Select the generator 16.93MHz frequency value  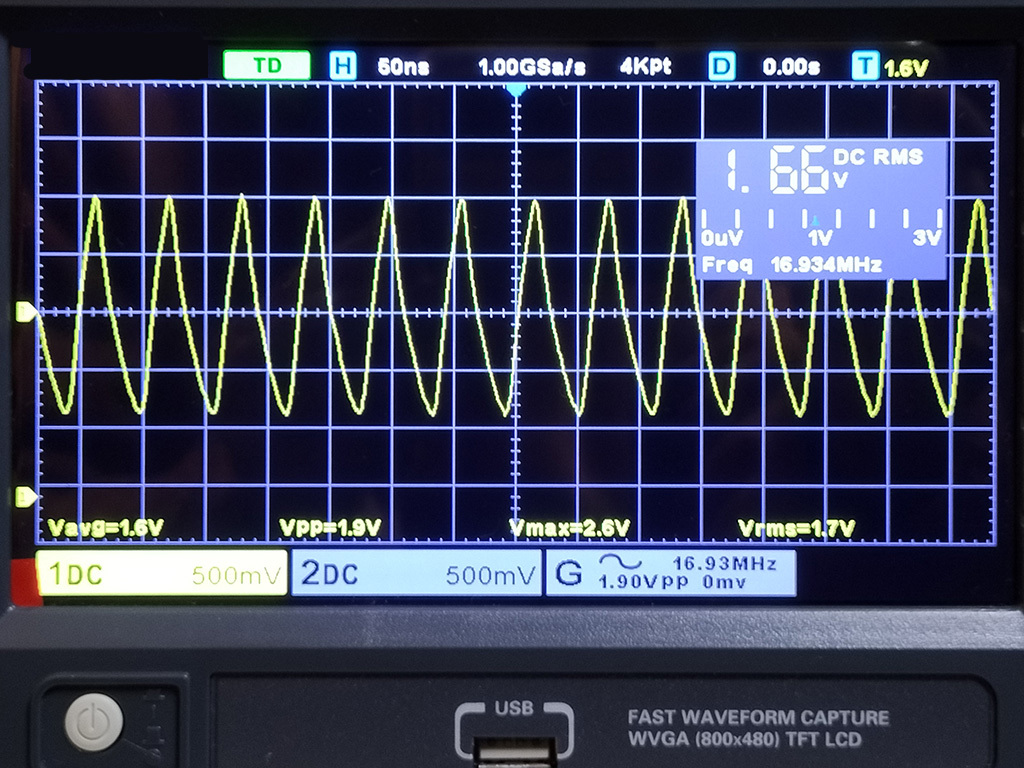pyautogui.click(x=724, y=563)
